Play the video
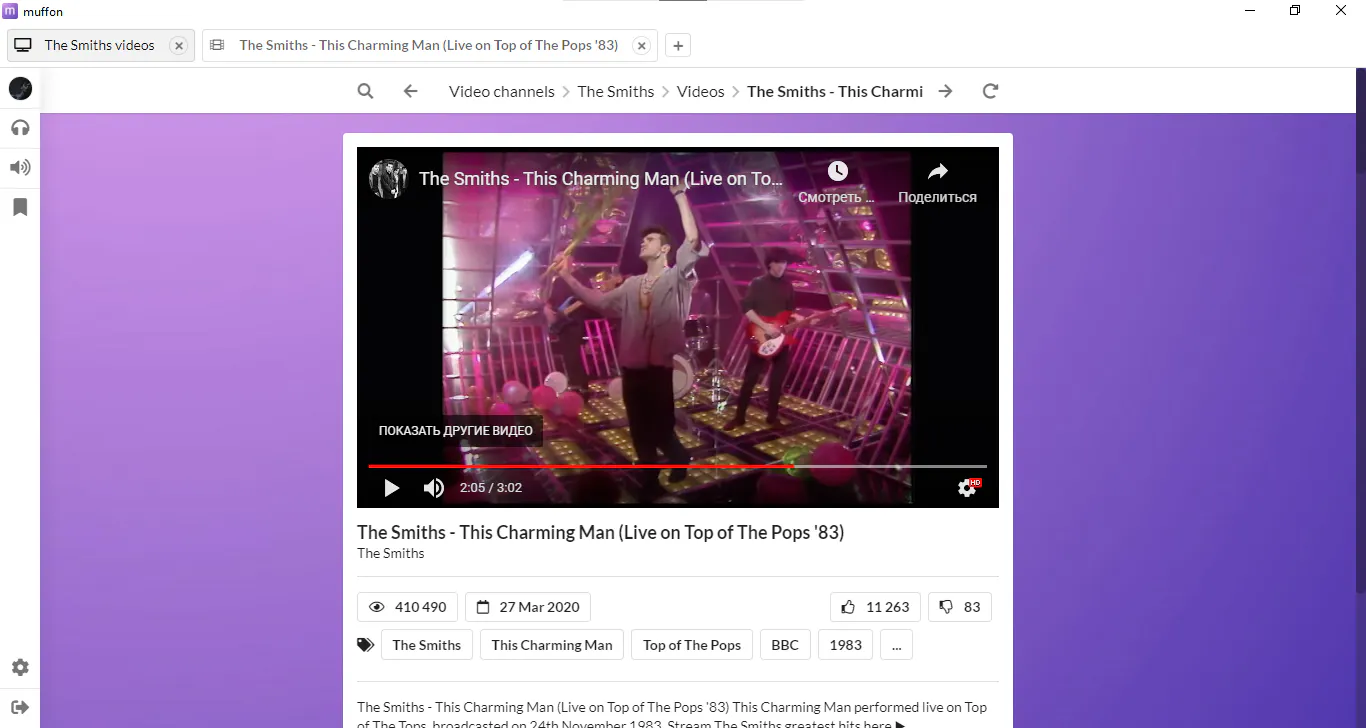 392,488
